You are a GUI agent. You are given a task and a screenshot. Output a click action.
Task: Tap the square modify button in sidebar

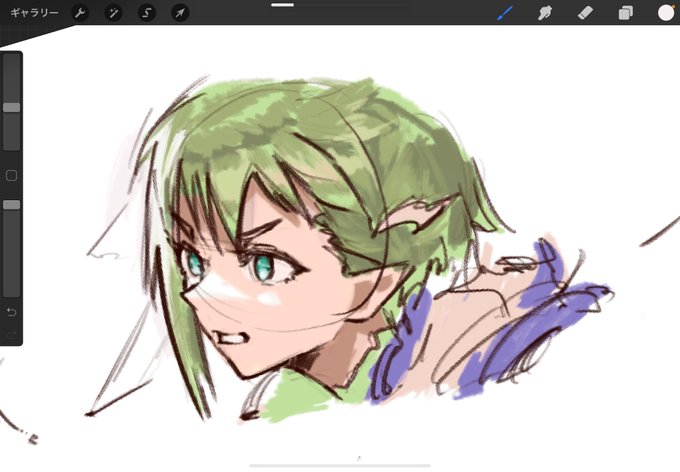12,175
